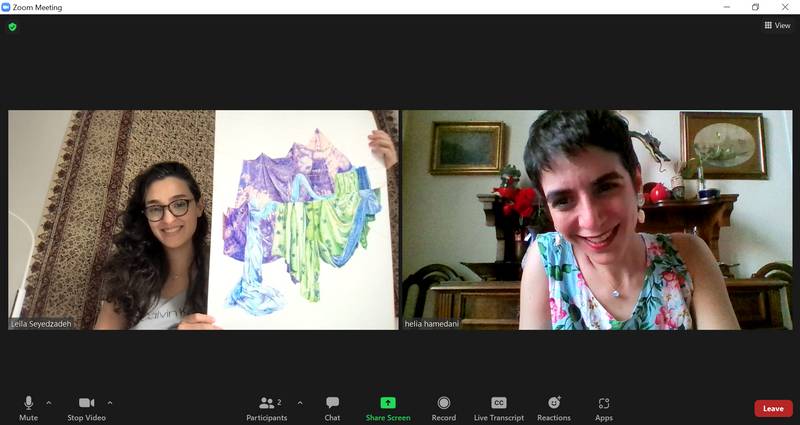Screen dimensions: 800x425
Task: Open the Apps panel
Action: click(604, 406)
